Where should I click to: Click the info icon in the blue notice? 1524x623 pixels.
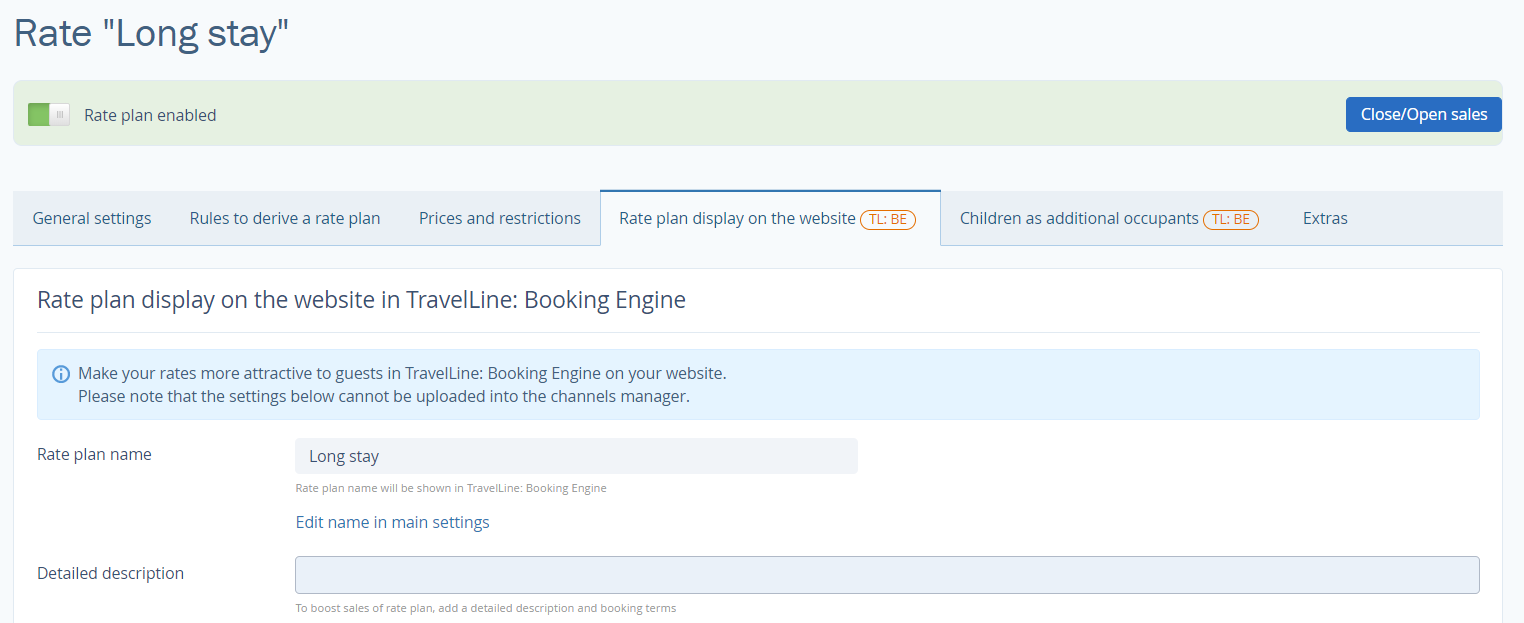[61, 374]
